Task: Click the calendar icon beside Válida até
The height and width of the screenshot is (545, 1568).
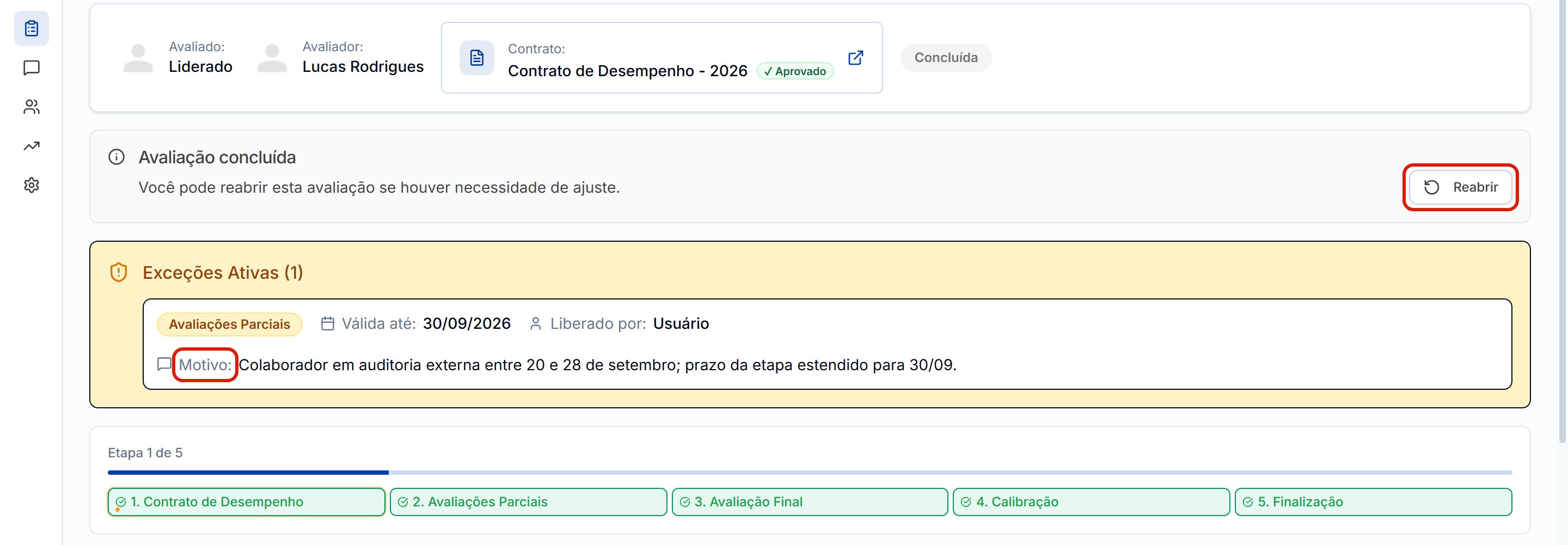Action: click(x=327, y=323)
